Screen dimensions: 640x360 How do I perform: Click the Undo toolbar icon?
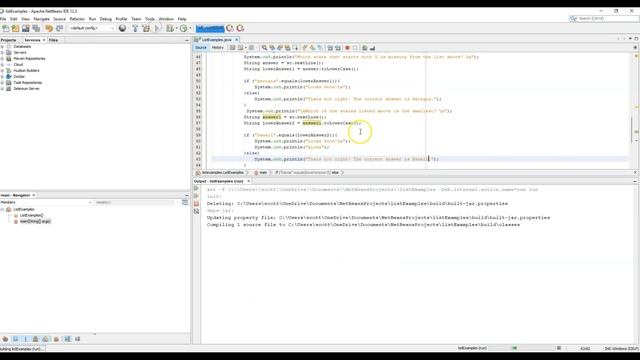pyautogui.click(x=49, y=28)
